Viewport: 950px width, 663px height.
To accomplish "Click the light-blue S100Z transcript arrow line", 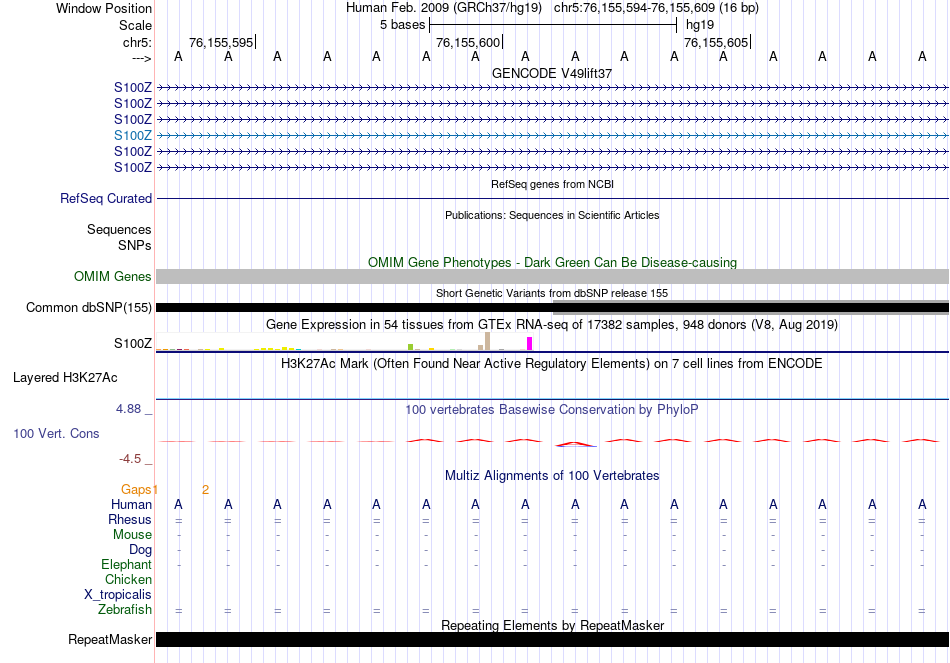I will (552, 136).
